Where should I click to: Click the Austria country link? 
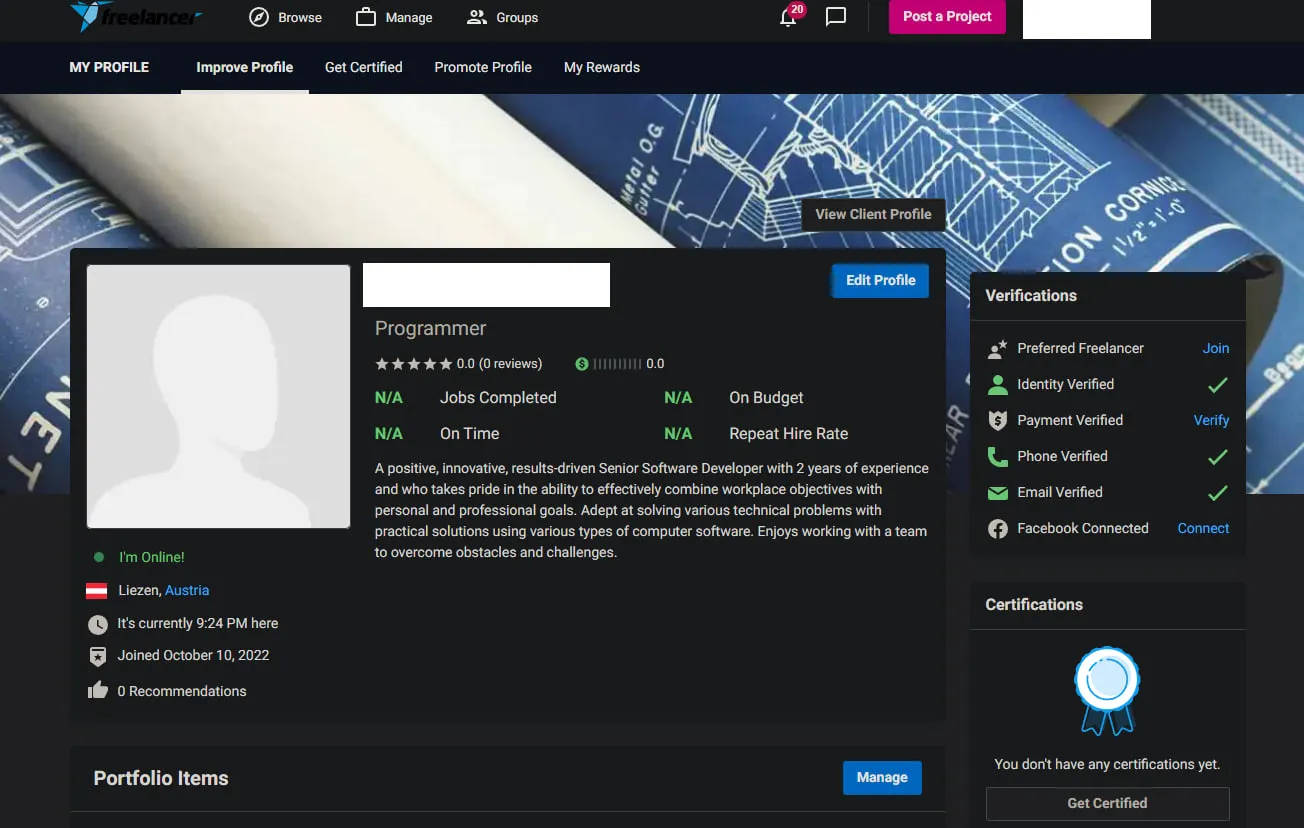[x=187, y=591]
